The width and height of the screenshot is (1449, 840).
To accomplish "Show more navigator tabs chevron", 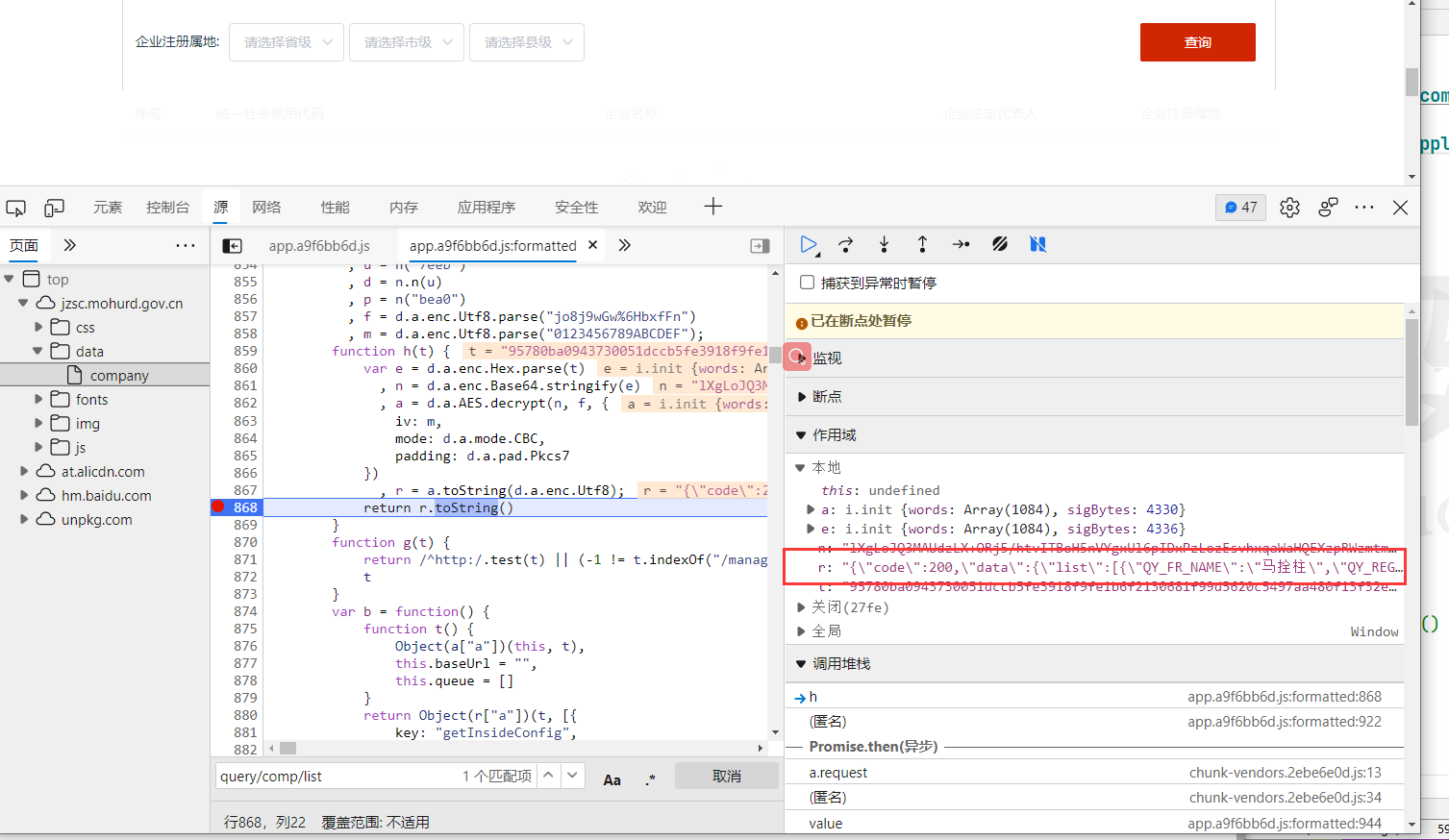I will [69, 245].
